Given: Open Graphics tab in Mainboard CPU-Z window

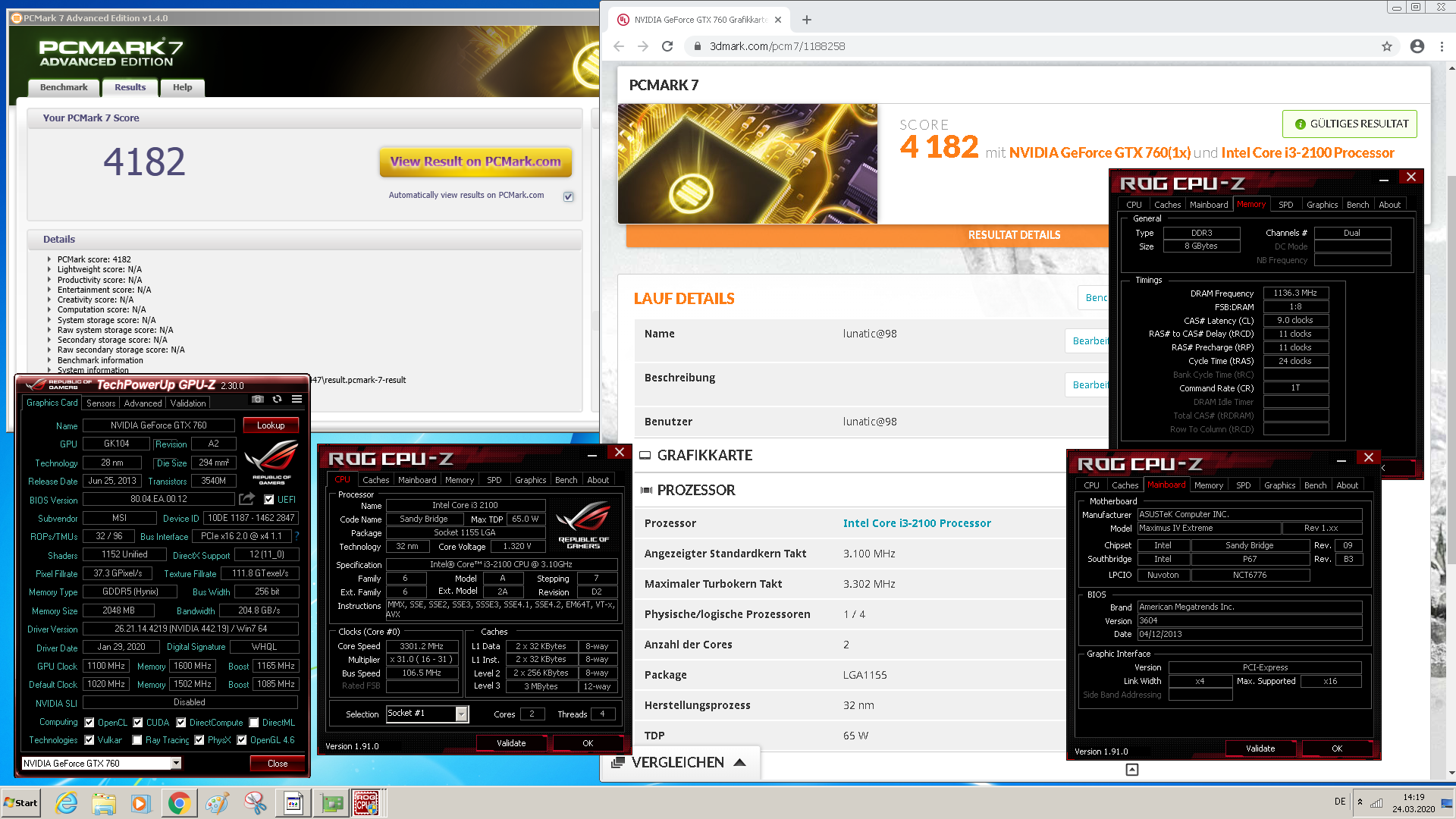Looking at the screenshot, I should (x=1279, y=485).
